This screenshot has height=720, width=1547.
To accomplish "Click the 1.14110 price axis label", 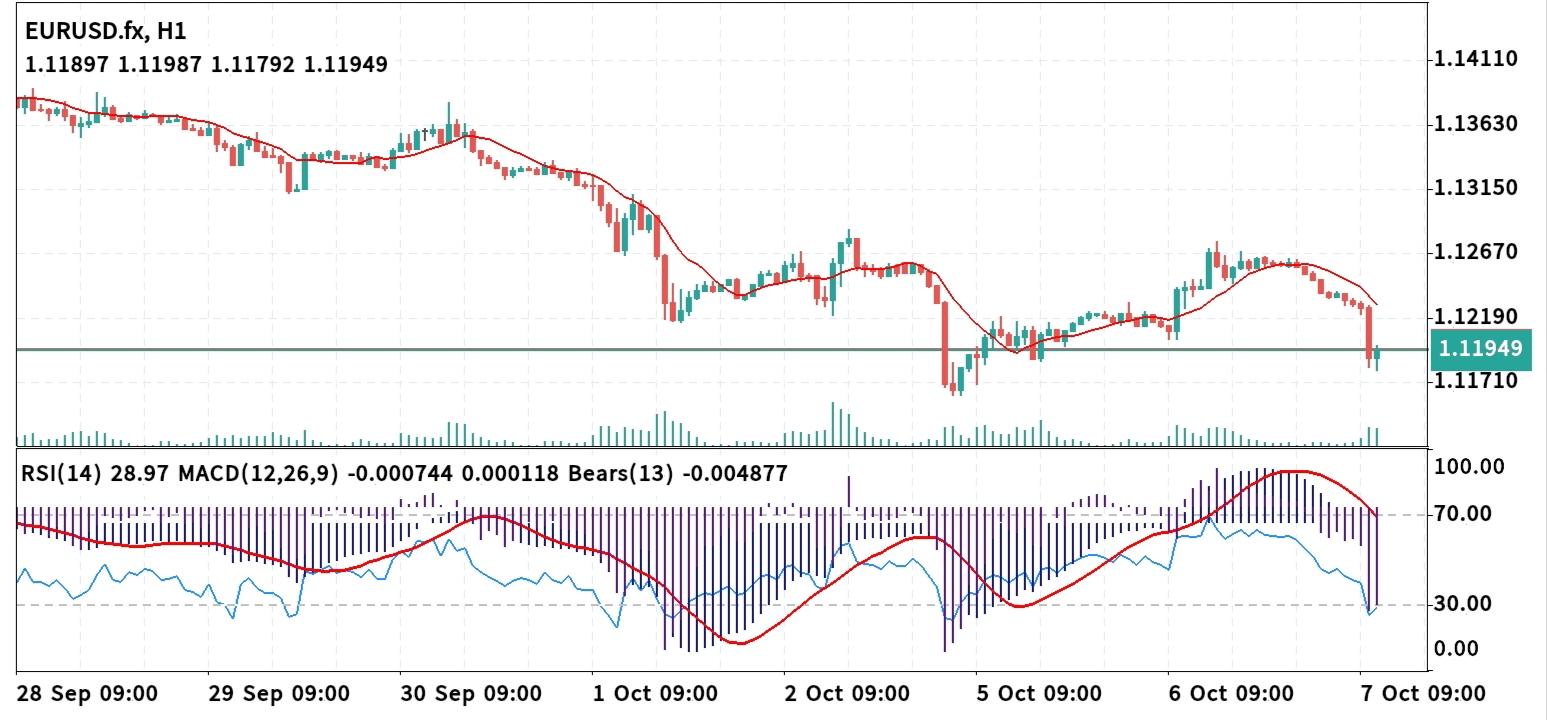I will 1476,59.
